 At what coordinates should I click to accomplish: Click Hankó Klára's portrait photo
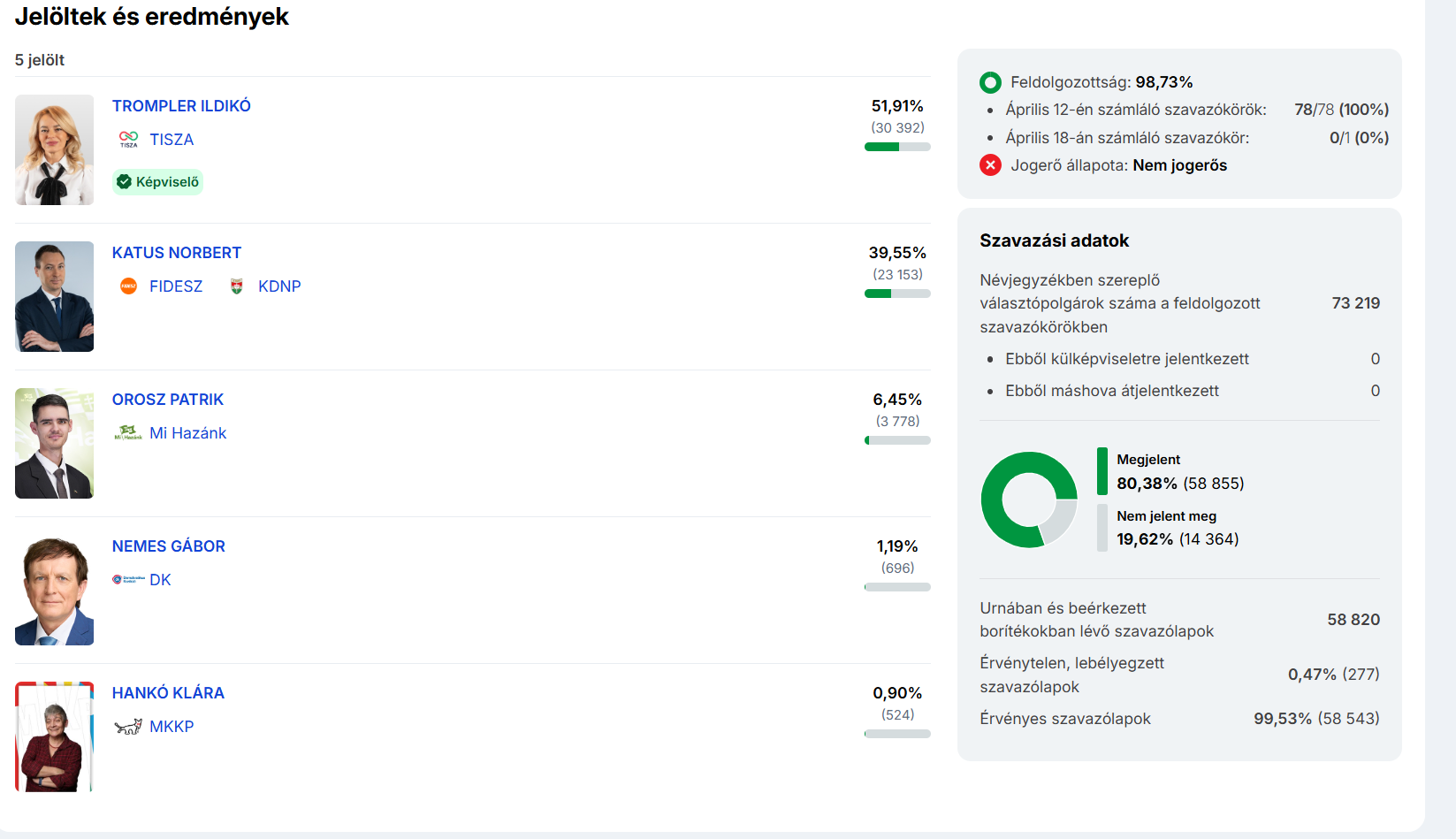(54, 736)
